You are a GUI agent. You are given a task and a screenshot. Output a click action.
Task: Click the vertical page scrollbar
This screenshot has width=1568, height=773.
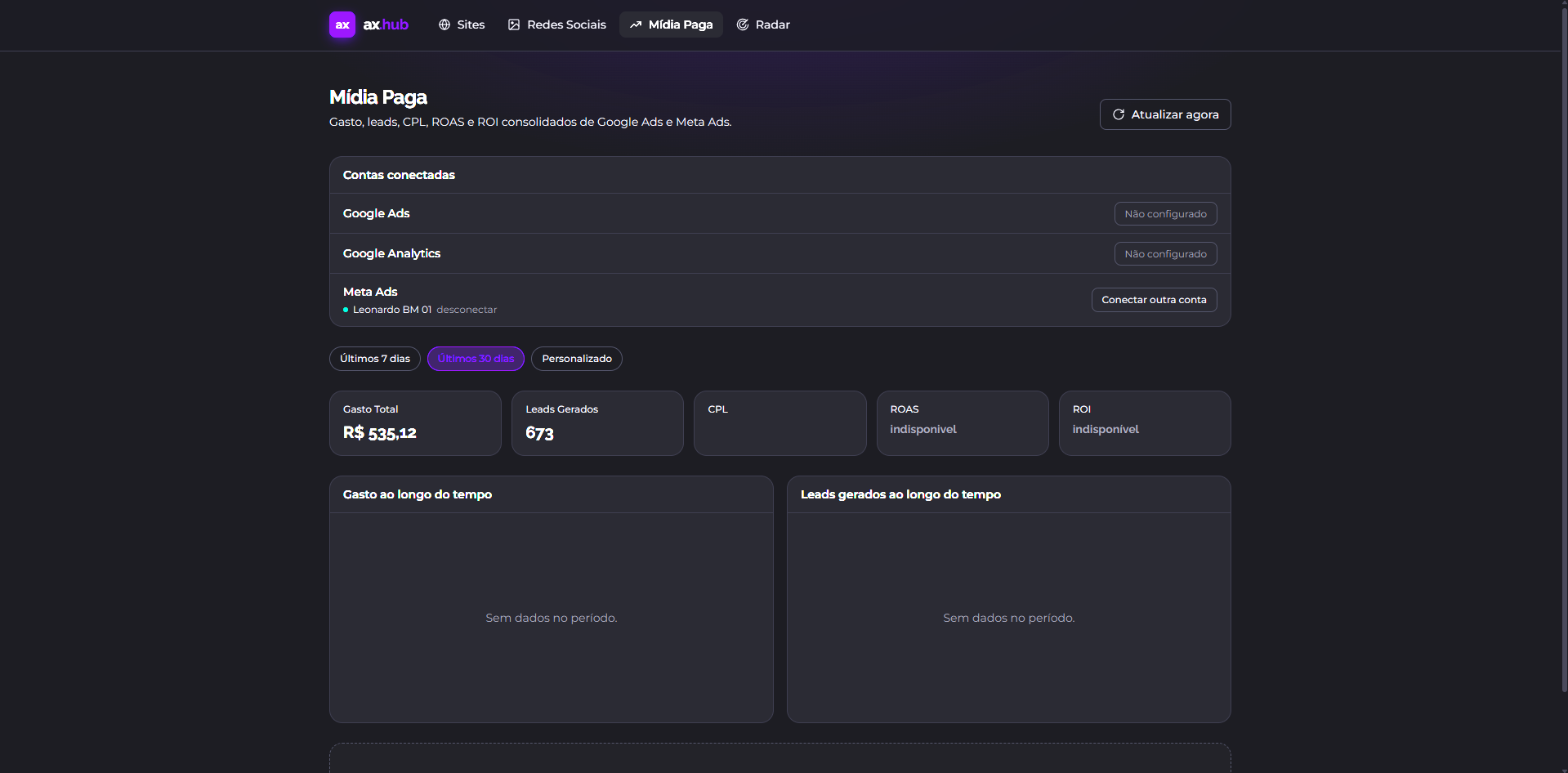point(1564,351)
